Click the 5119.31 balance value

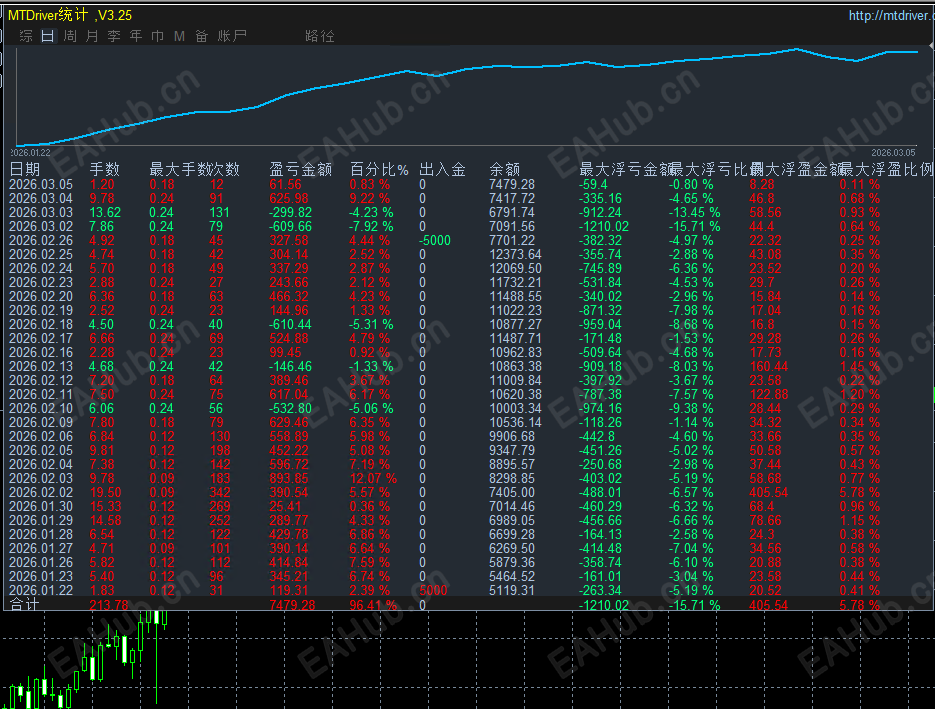[x=512, y=590]
